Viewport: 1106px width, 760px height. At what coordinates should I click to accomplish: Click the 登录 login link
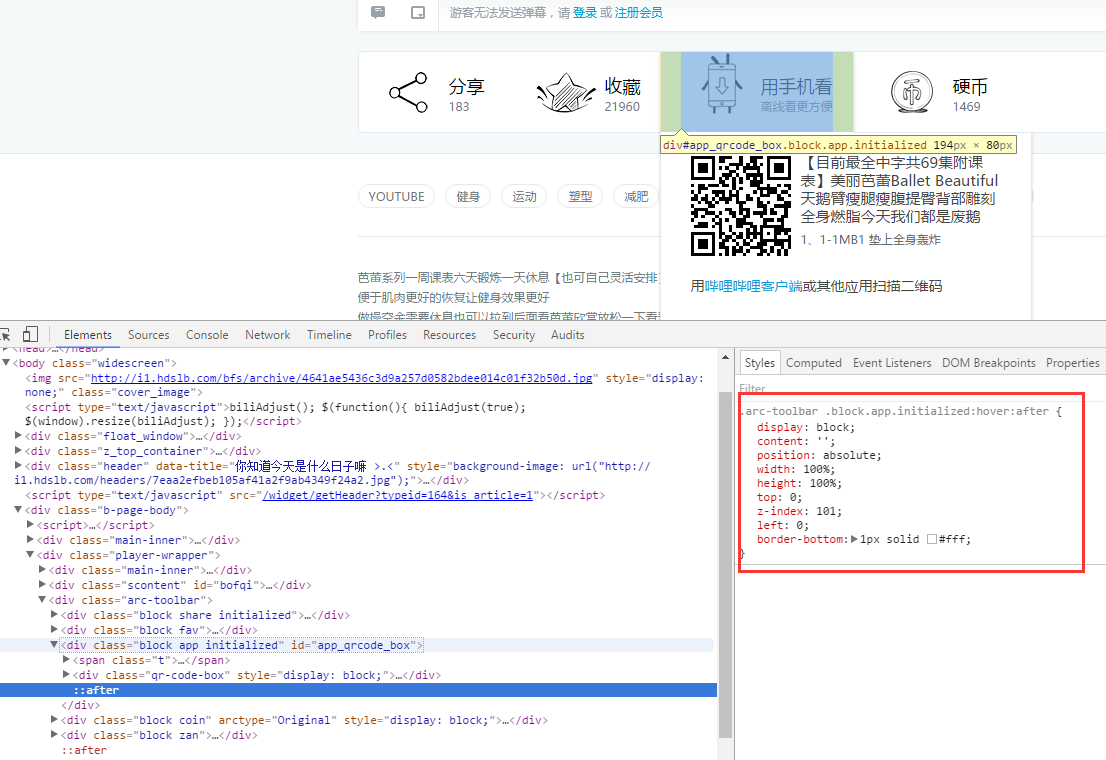pyautogui.click(x=584, y=13)
